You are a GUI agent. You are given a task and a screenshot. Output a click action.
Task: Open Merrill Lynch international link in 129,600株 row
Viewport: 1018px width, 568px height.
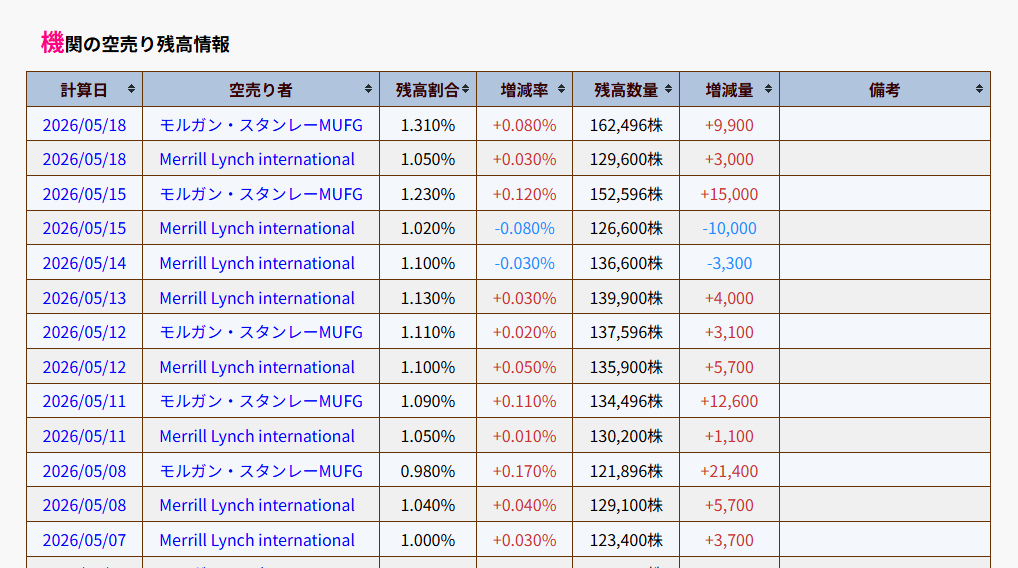pyautogui.click(x=257, y=159)
